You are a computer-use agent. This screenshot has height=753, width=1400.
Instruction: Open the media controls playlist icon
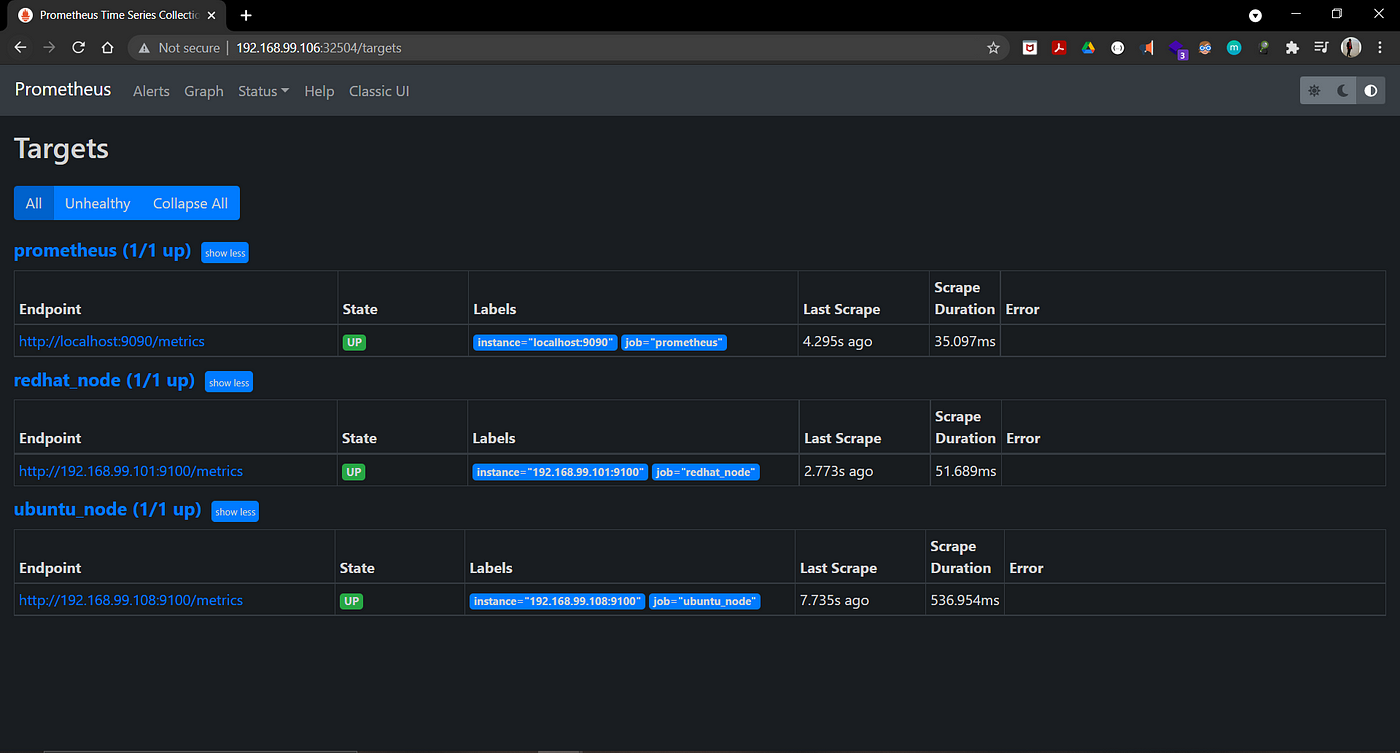point(1322,47)
